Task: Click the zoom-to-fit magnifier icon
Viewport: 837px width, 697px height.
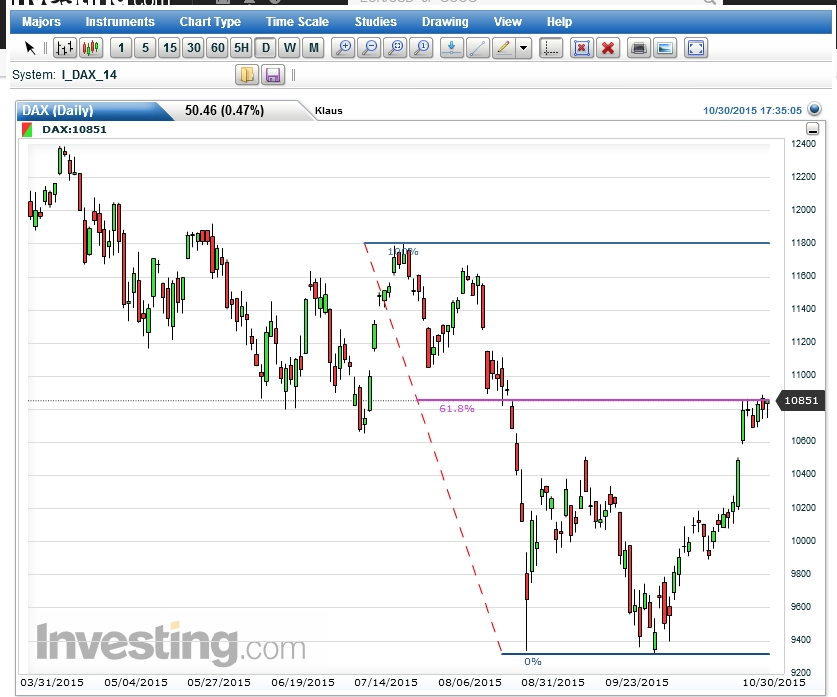Action: tap(396, 48)
